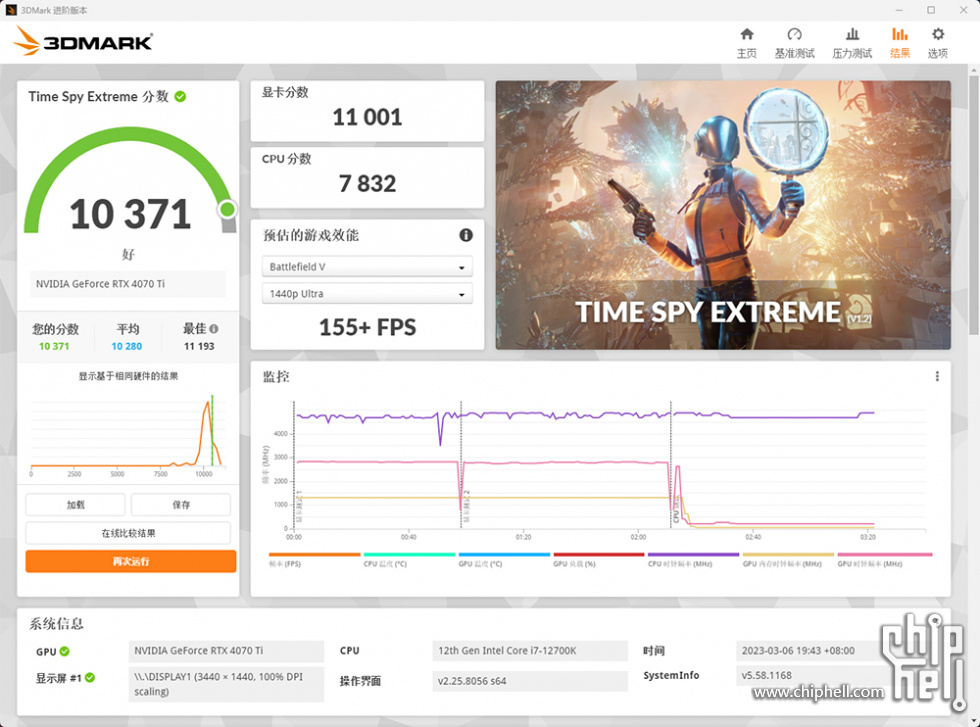Viewport: 980px width, 727px height.
Task: Click the NVIDIA GeForce RTX 4070 Ti field under score
Action: pos(128,284)
